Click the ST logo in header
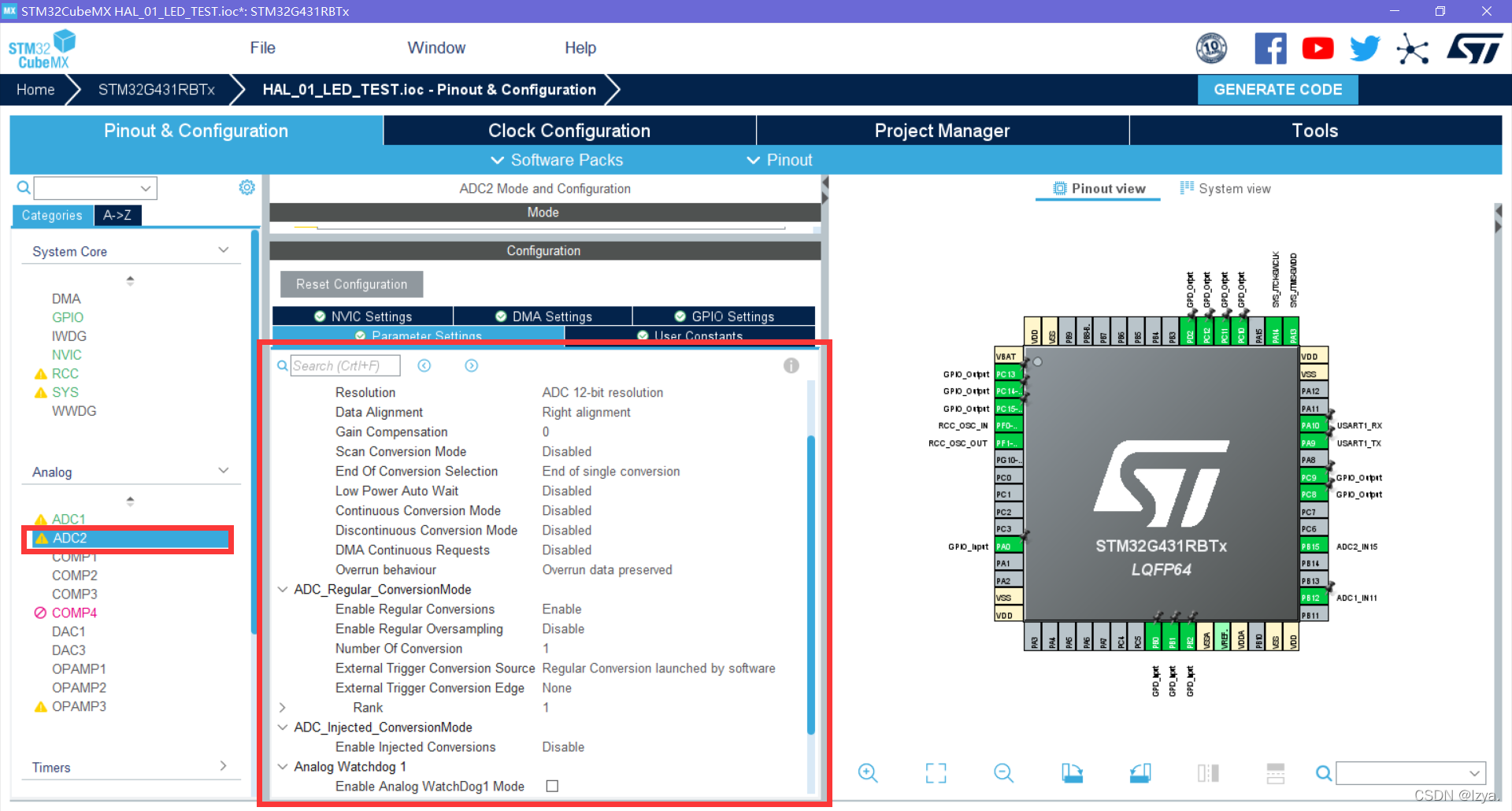Viewport: 1512px width, 811px height. (1474, 49)
